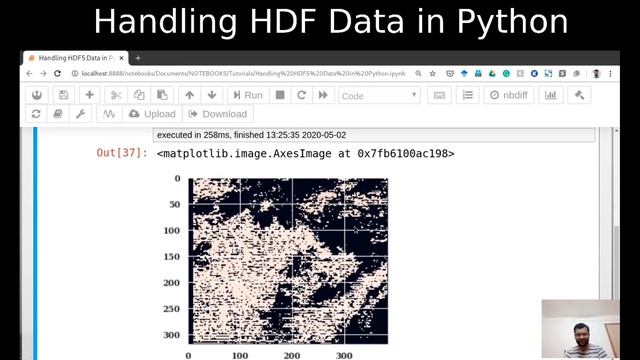Go forward in browser history

coord(43,73)
